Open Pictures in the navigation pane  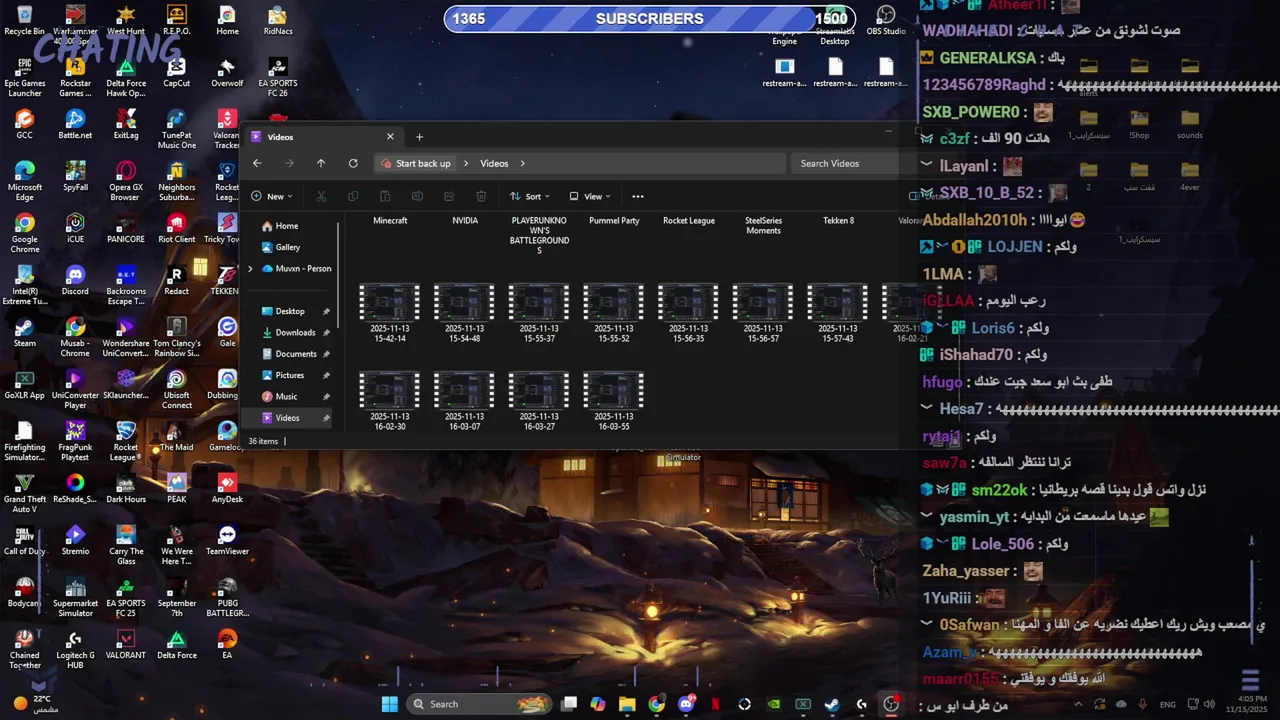(x=290, y=375)
